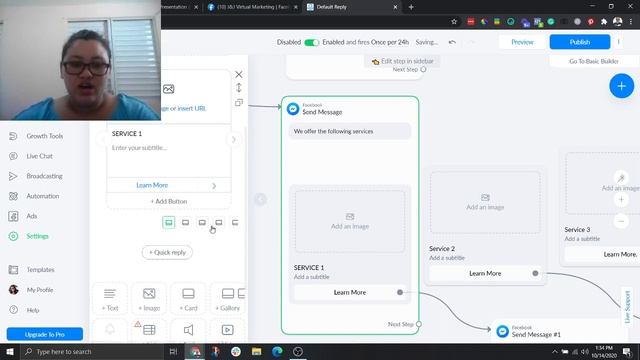Click the card image upload icon
The height and width of the screenshot is (360, 640).
pyautogui.click(x=169, y=89)
